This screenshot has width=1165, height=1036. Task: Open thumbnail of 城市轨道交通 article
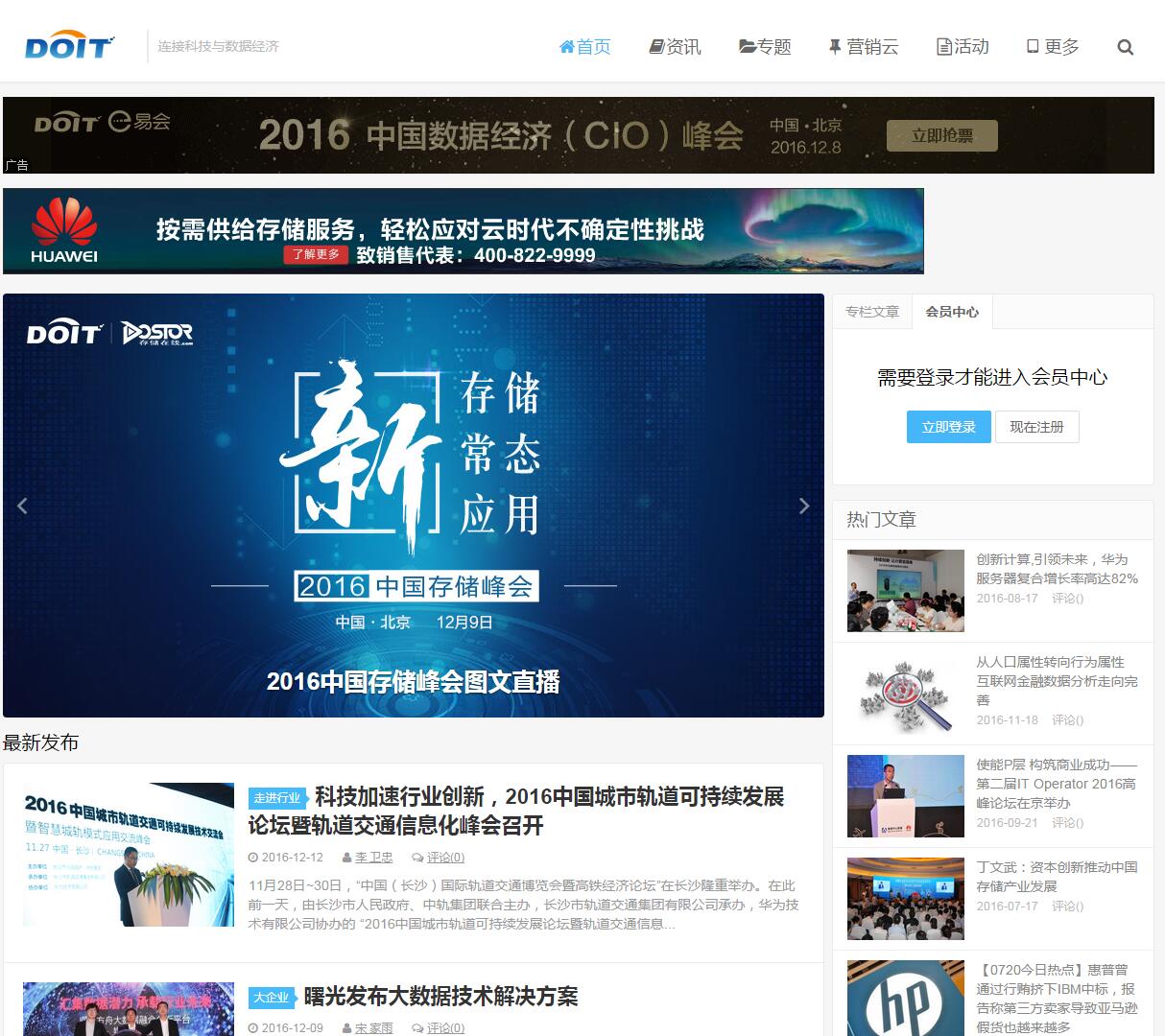(x=129, y=855)
